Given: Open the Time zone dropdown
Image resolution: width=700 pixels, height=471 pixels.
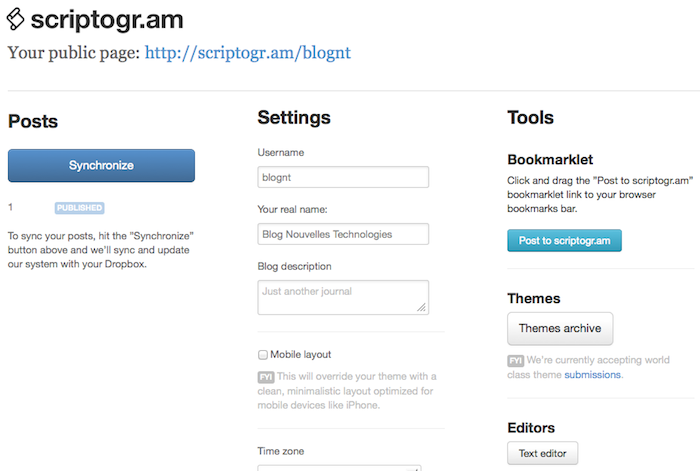Looking at the screenshot, I should tap(339, 468).
